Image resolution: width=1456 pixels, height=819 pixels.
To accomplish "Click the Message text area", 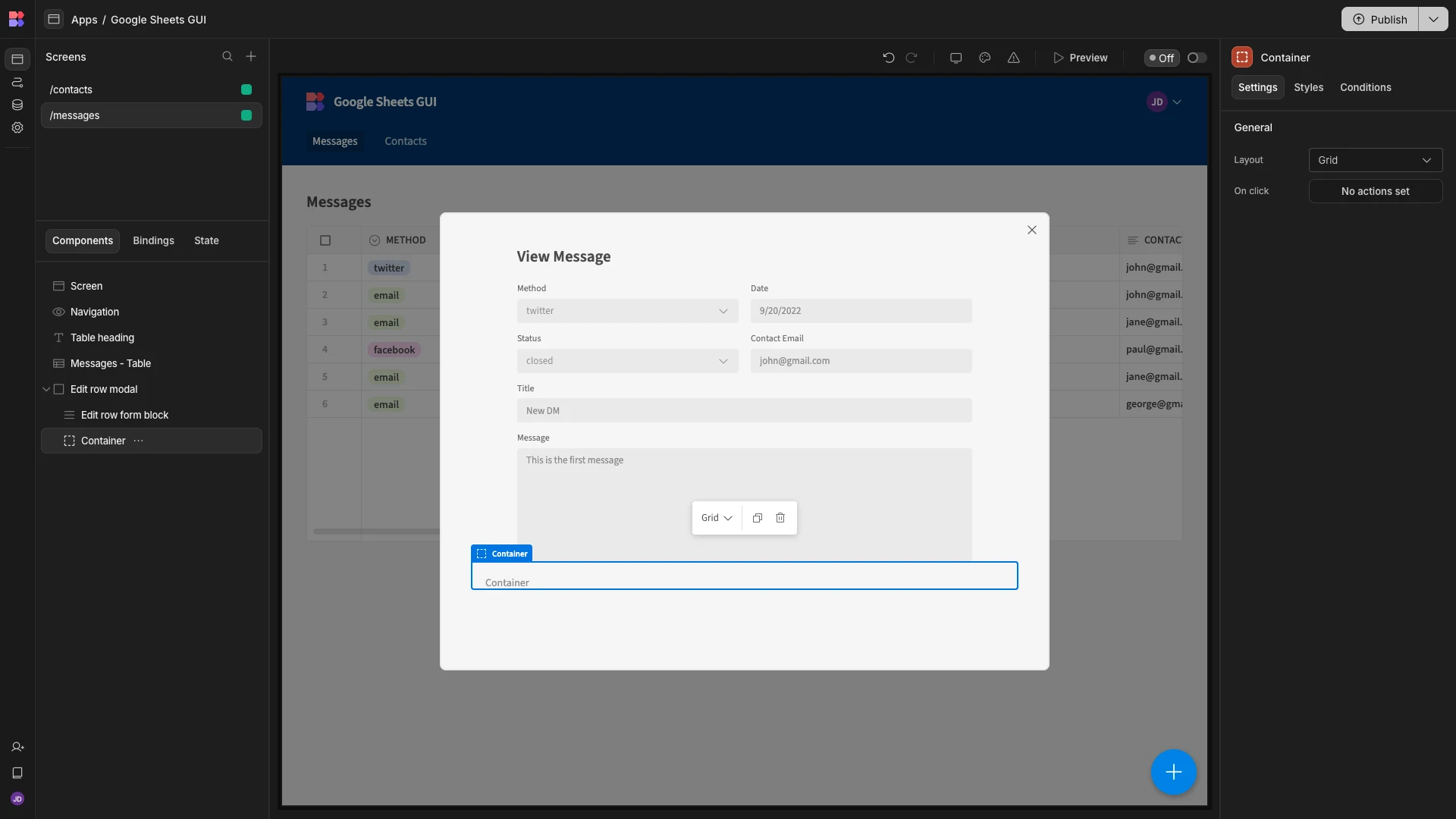I will 744,504.
